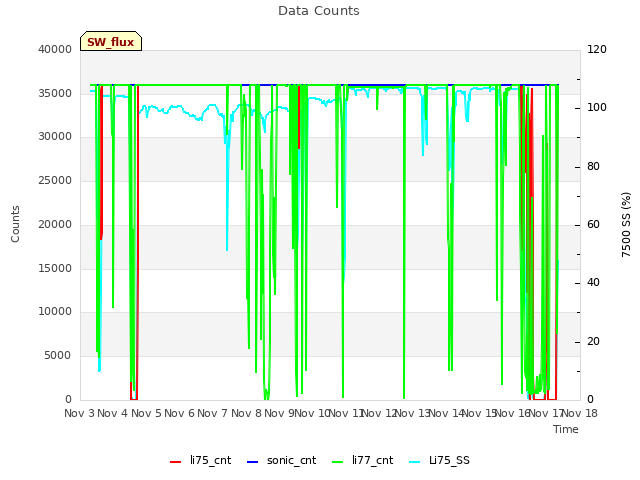Click the blue sonic_cnt legend swatch
This screenshot has width=640, height=480.
coord(253,462)
